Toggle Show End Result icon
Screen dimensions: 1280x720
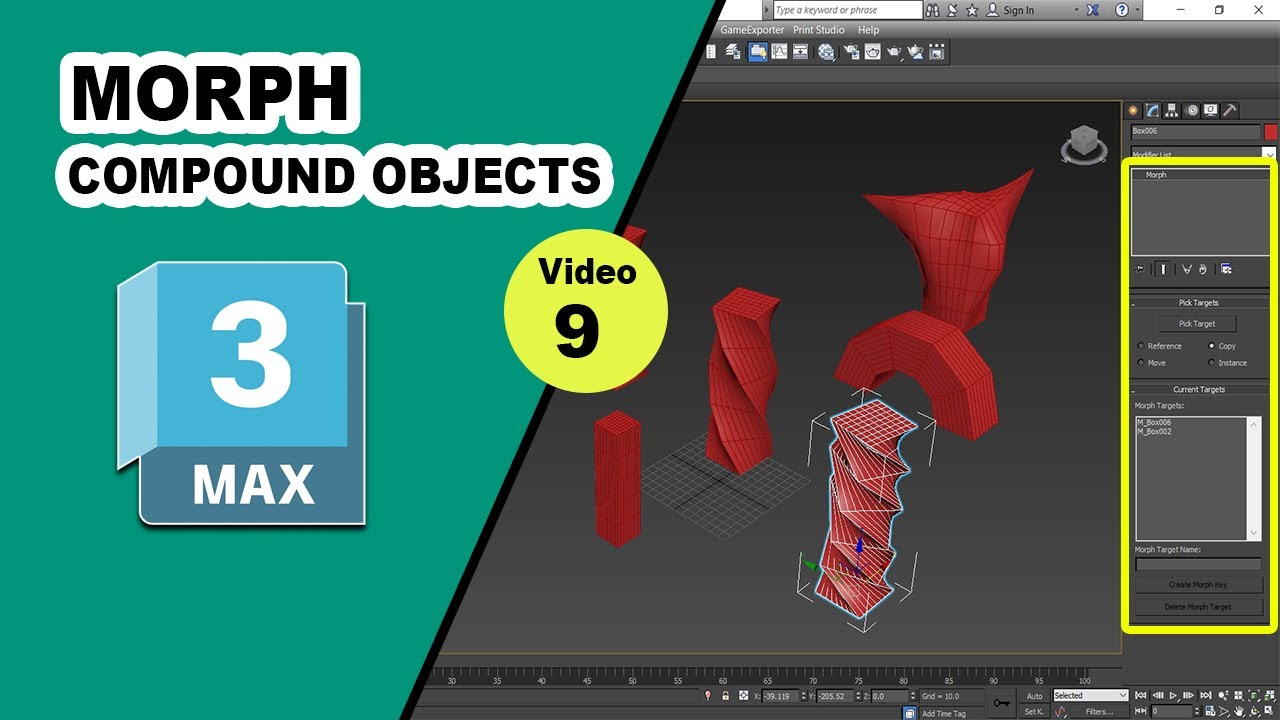1164,269
